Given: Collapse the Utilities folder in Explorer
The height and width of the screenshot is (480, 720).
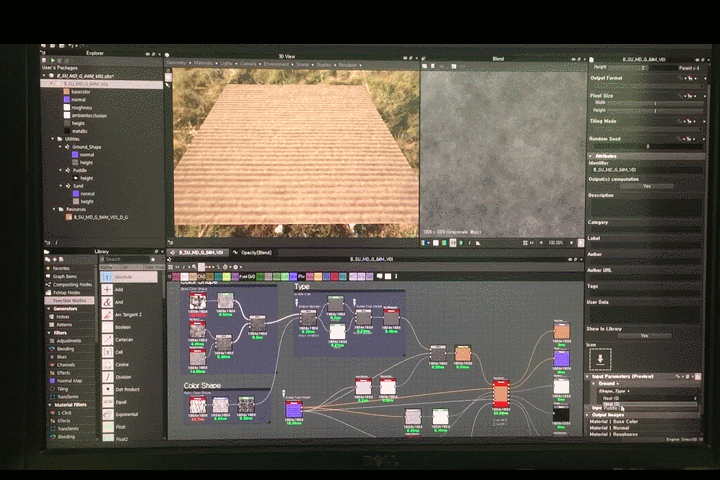Looking at the screenshot, I should tap(53, 139).
